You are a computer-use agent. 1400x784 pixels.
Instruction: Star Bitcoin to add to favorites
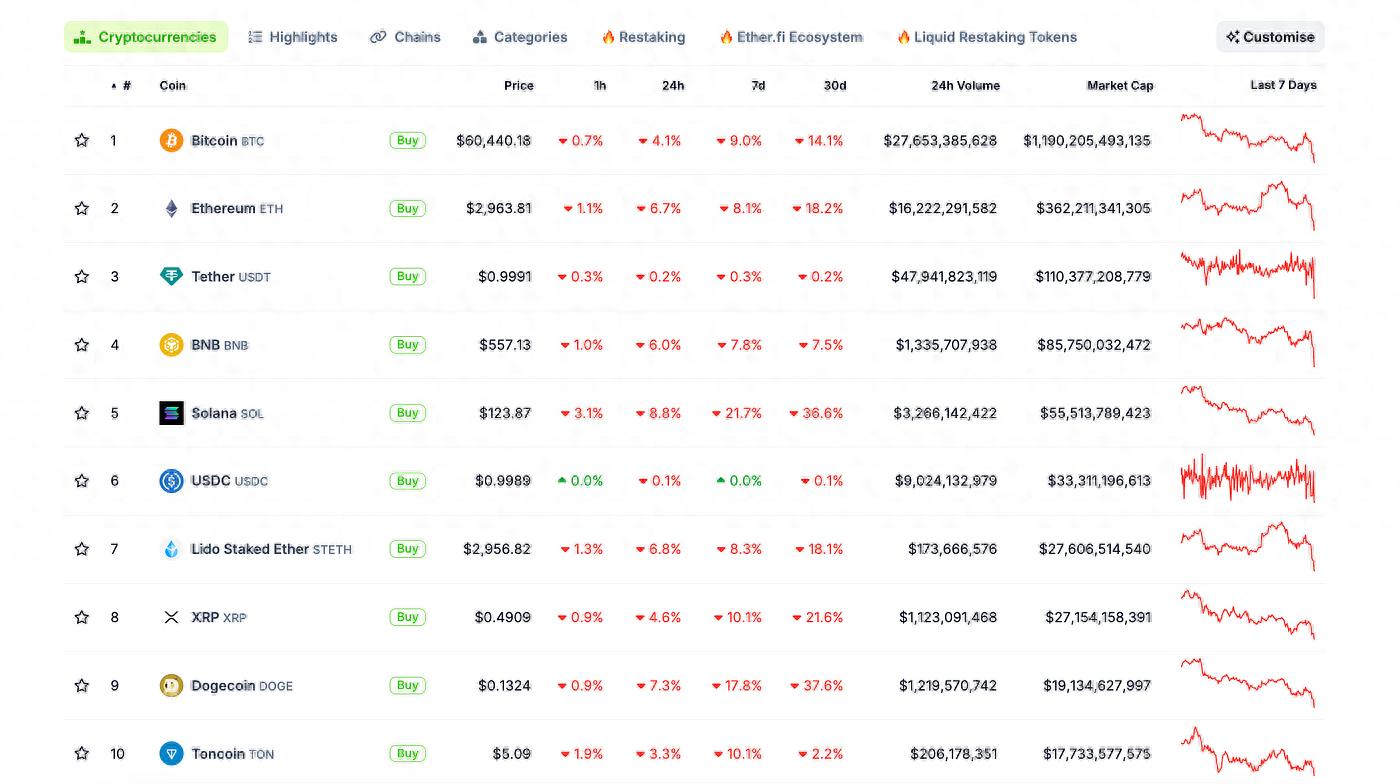click(82, 141)
